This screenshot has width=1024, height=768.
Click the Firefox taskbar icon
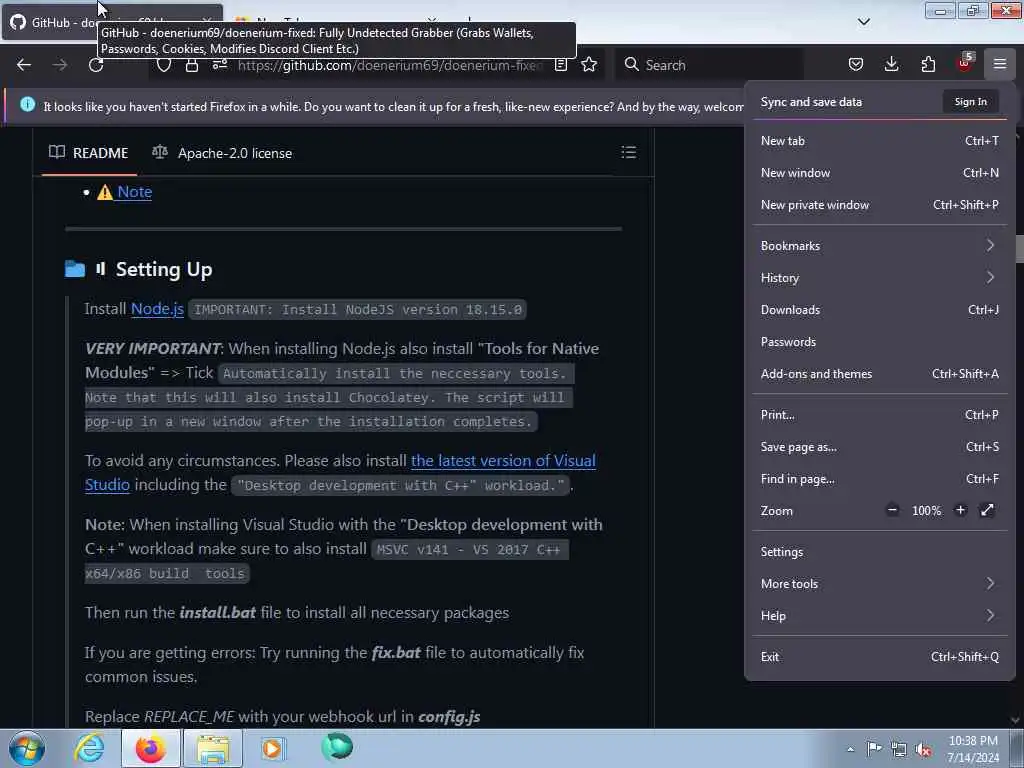click(150, 748)
